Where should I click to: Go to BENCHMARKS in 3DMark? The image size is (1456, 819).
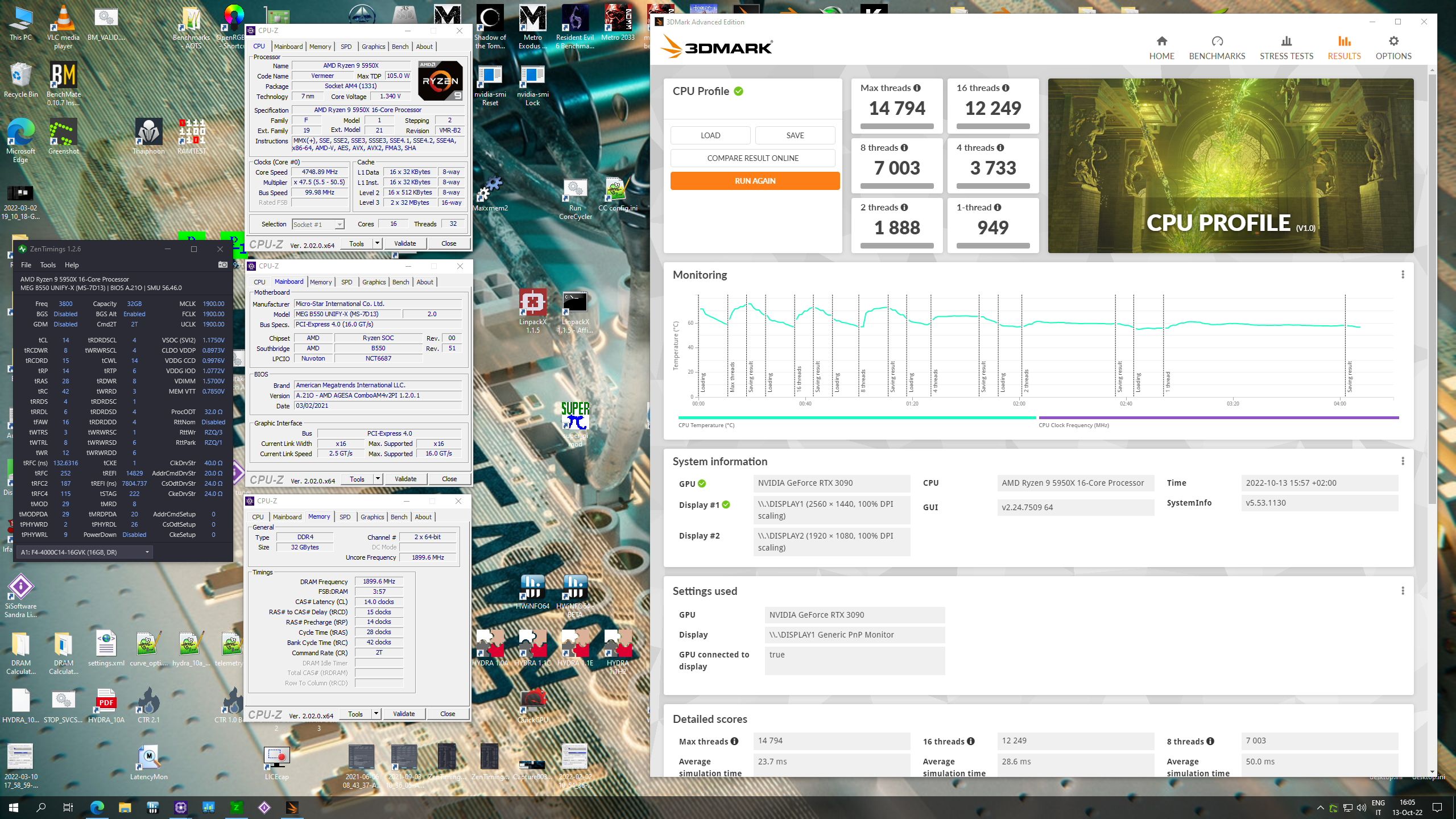pos(1217,48)
